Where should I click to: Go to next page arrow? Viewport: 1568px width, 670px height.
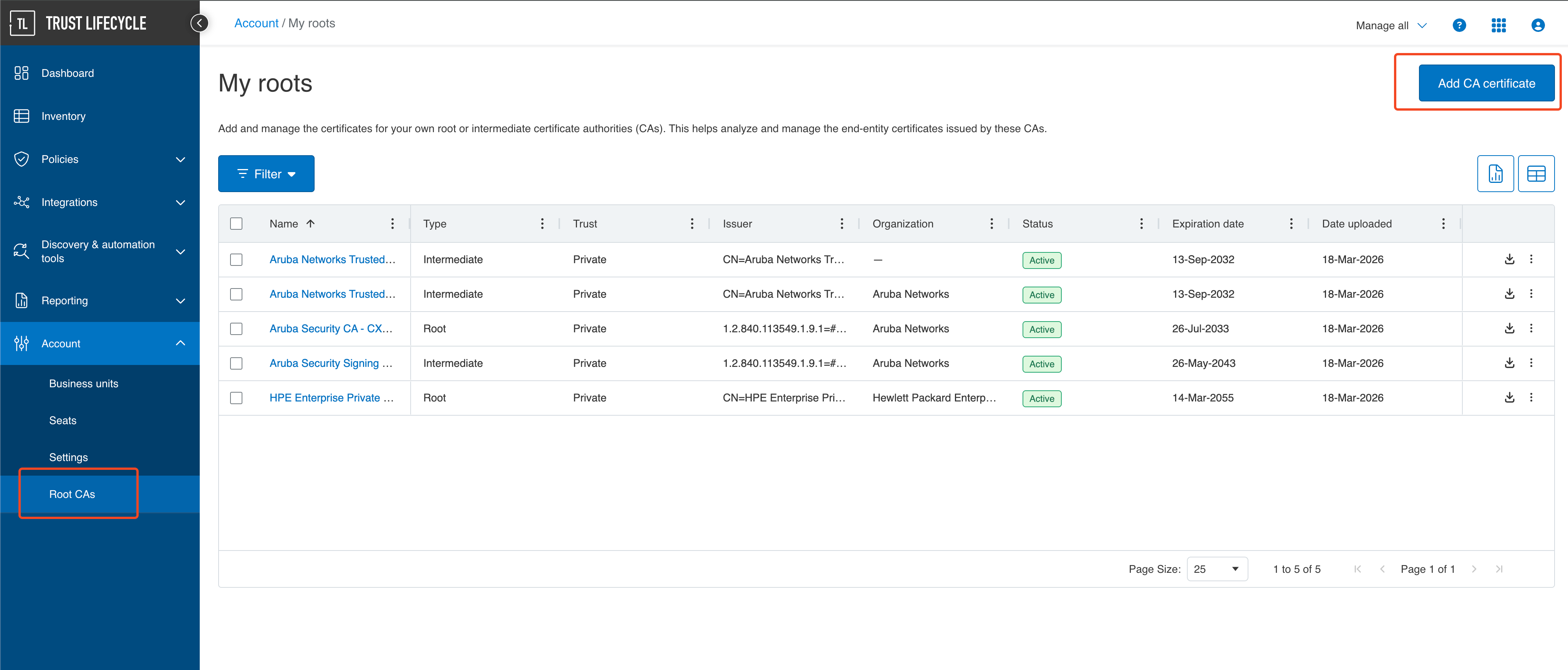[x=1474, y=569]
